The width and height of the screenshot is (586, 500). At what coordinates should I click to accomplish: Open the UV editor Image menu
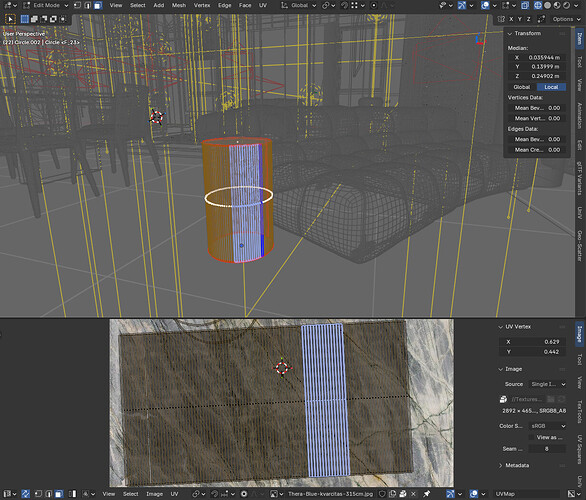coord(154,494)
